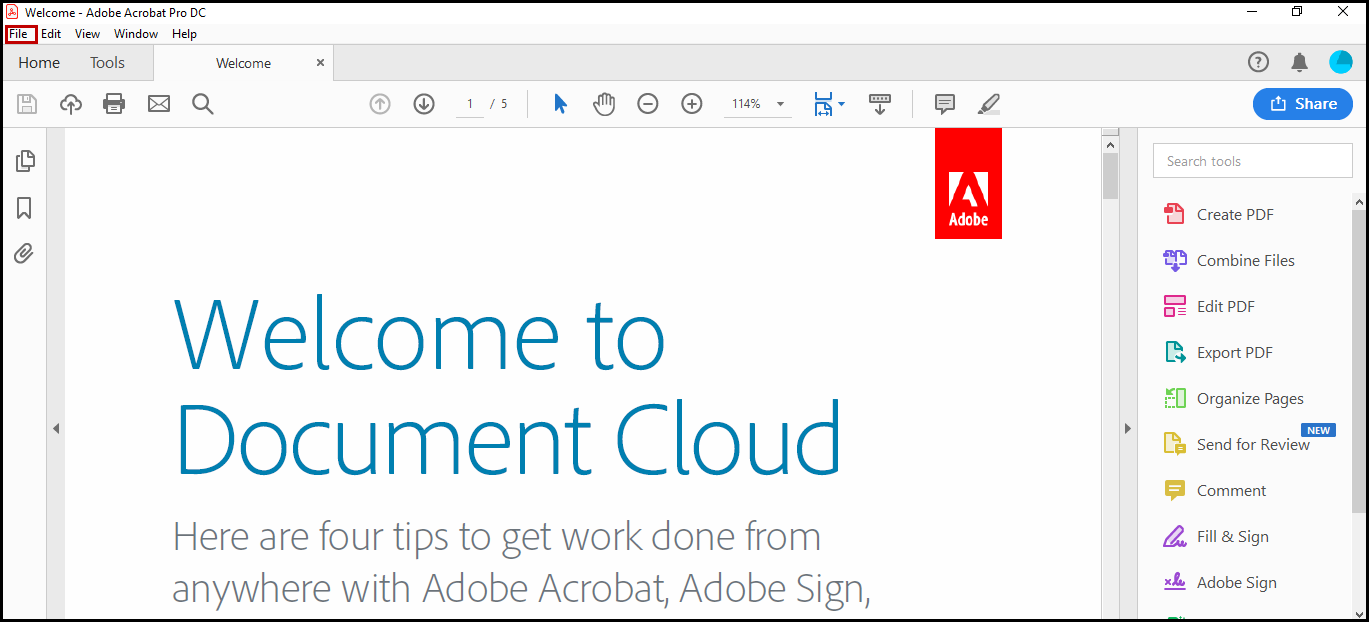The width and height of the screenshot is (1369, 622).
Task: Launch the Fill & Sign tool
Action: [1216, 536]
